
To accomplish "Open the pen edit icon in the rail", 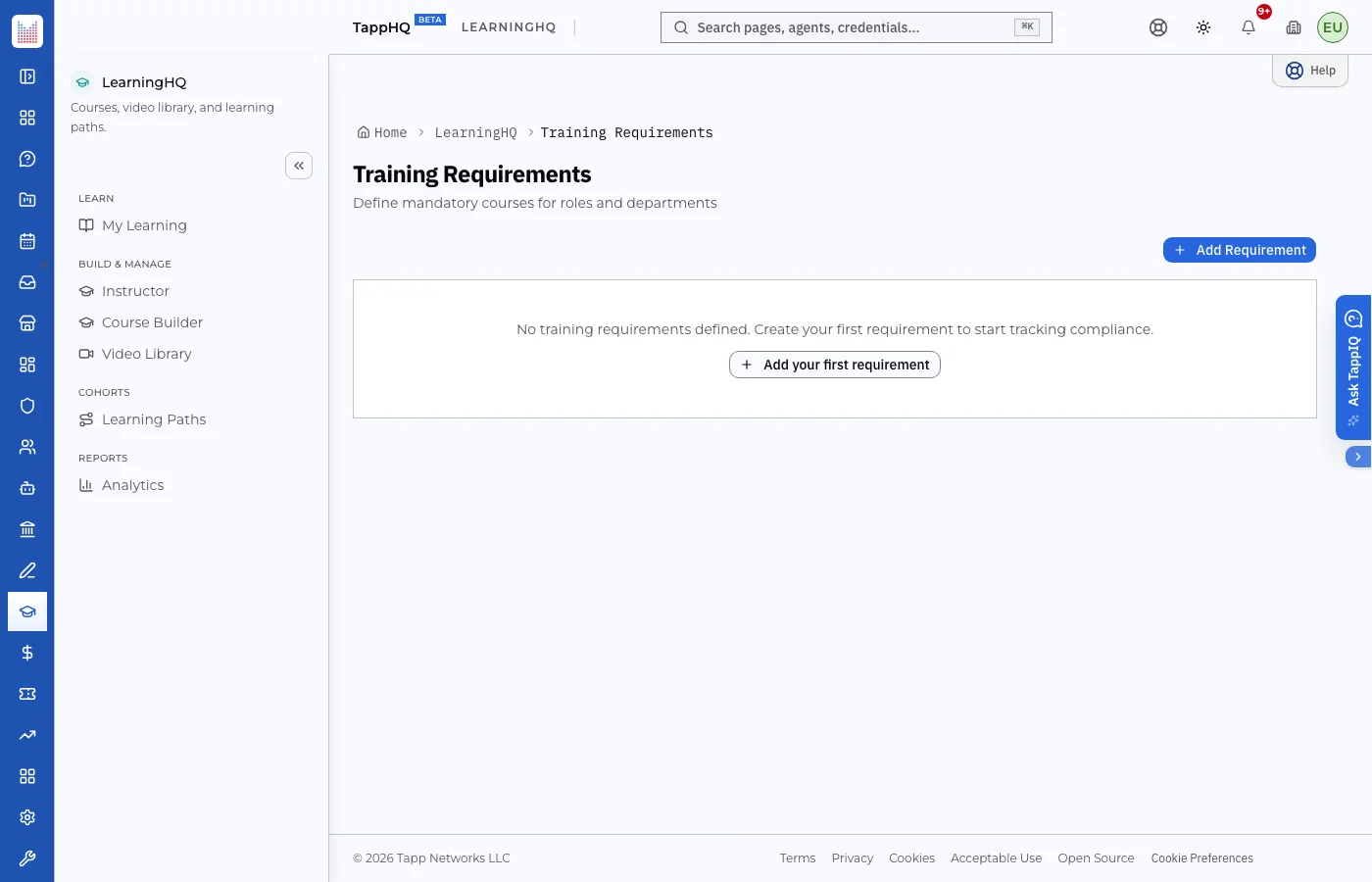I will 27,570.
